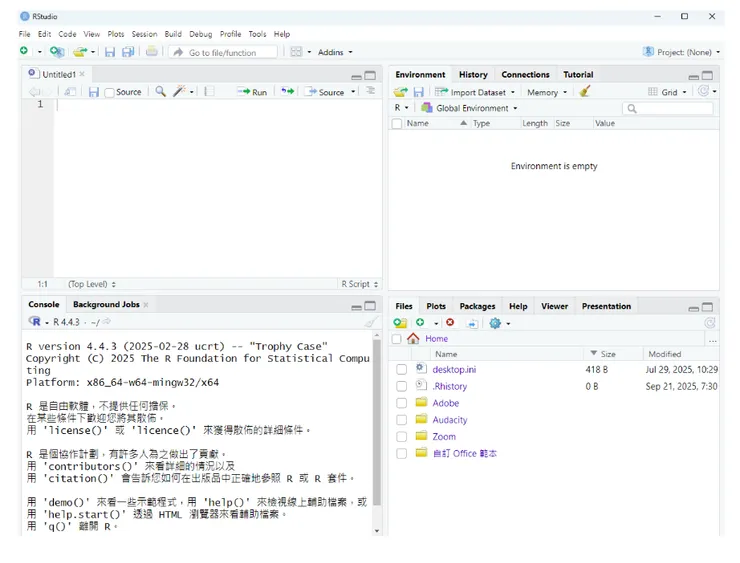740x563 pixels.
Task: Open the Tools menu
Action: (257, 34)
